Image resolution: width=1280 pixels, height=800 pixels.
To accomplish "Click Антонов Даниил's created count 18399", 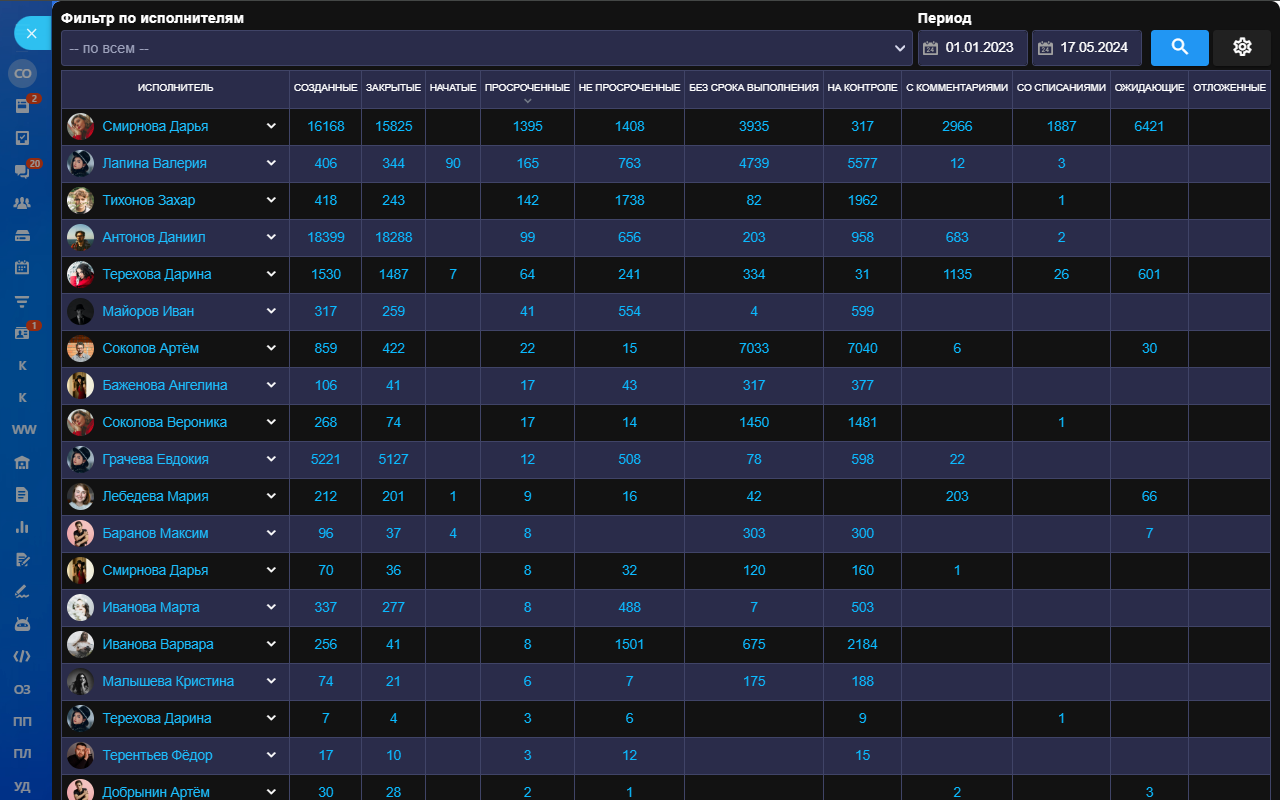I will tap(325, 237).
